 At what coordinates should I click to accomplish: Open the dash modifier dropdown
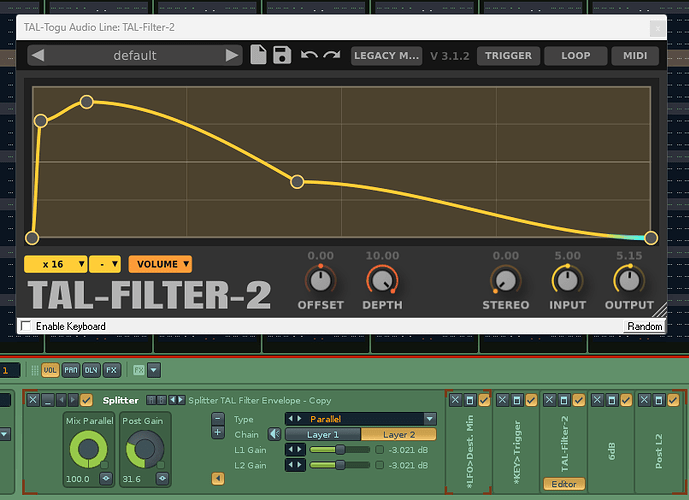point(105,264)
